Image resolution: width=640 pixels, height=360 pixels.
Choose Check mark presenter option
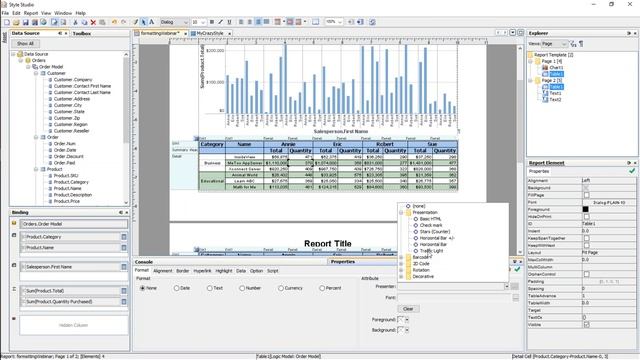tap(431, 225)
